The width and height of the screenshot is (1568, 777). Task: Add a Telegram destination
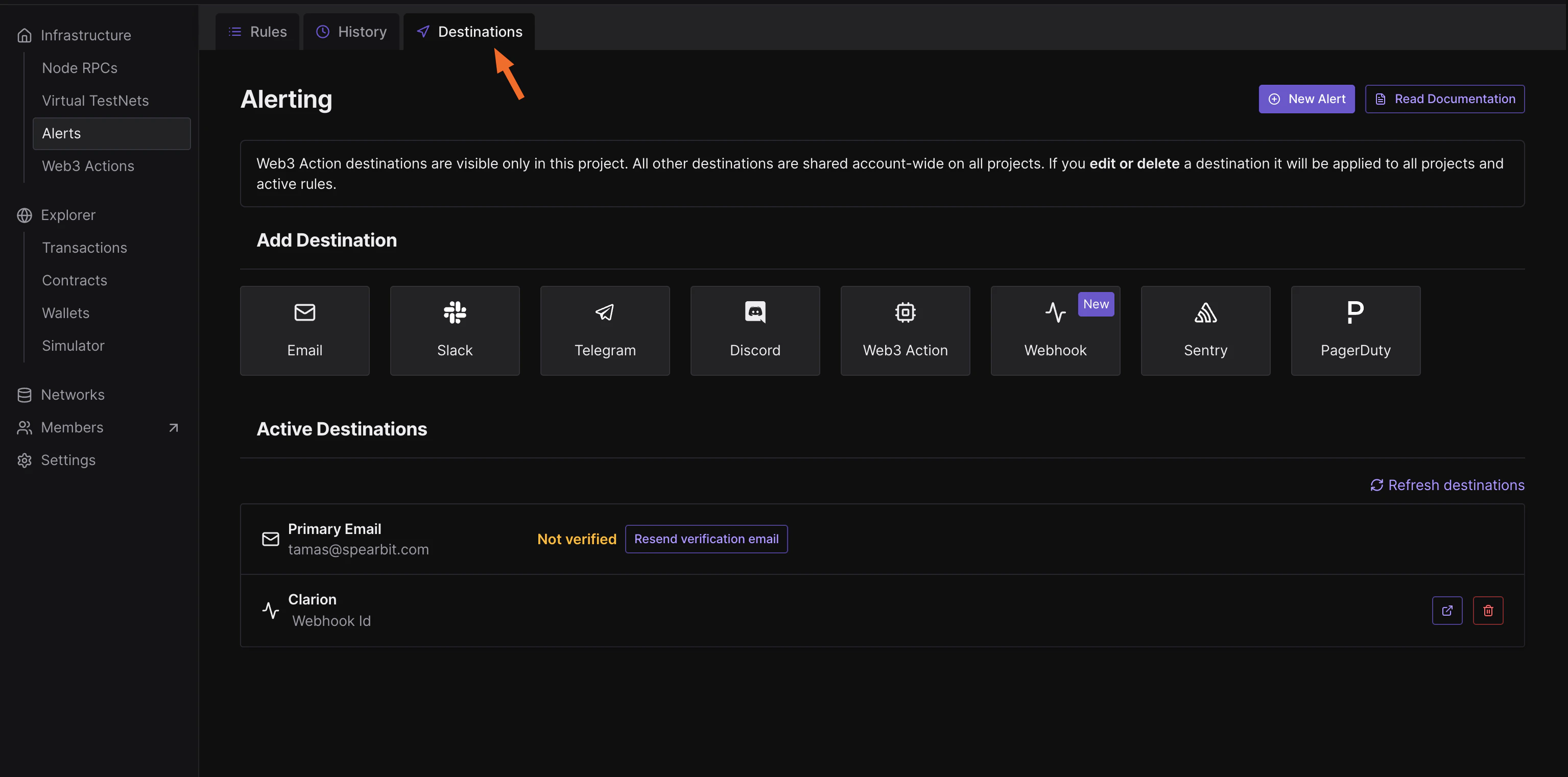point(604,330)
